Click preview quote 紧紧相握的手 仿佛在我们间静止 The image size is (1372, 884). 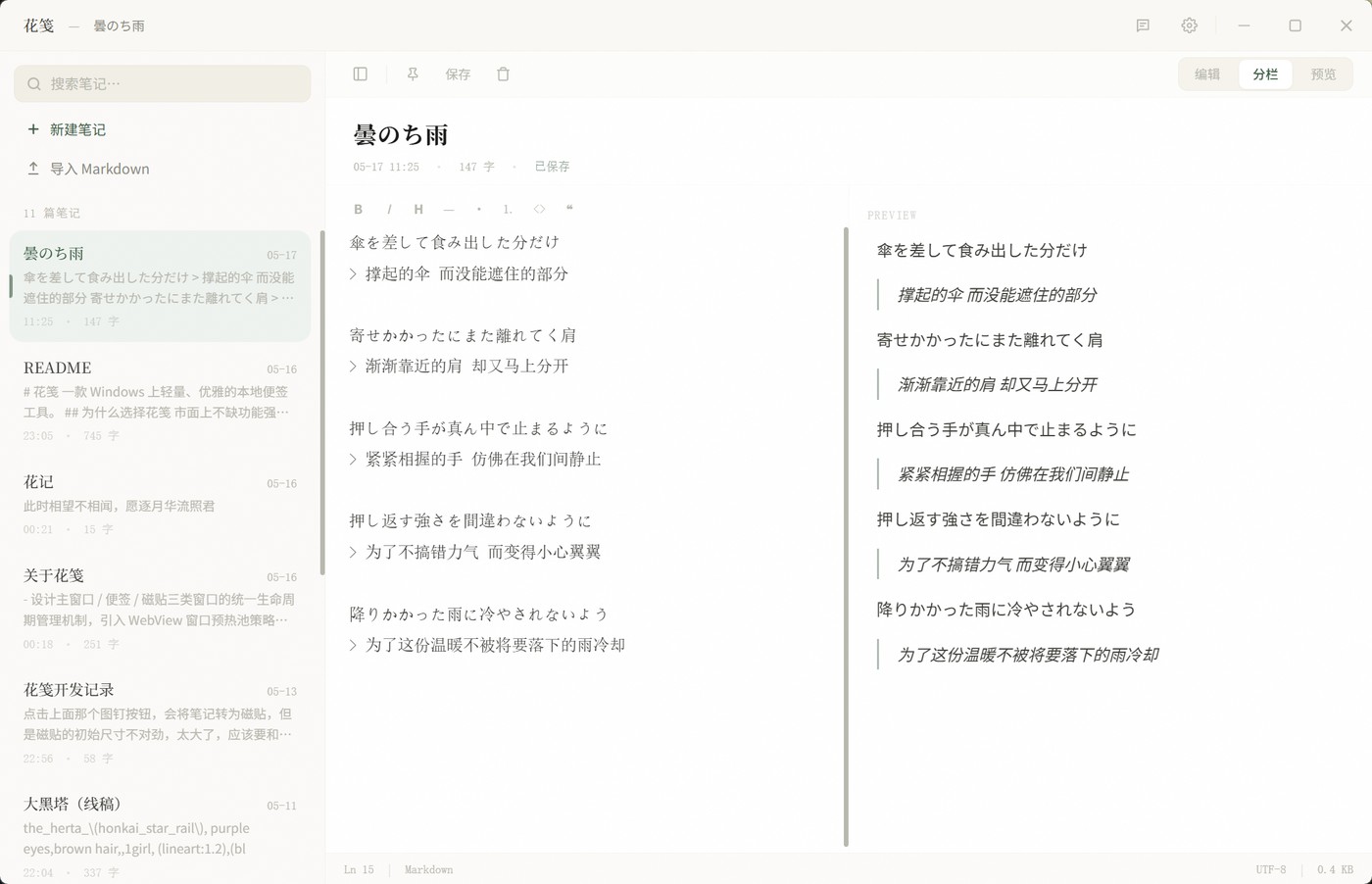click(1013, 474)
